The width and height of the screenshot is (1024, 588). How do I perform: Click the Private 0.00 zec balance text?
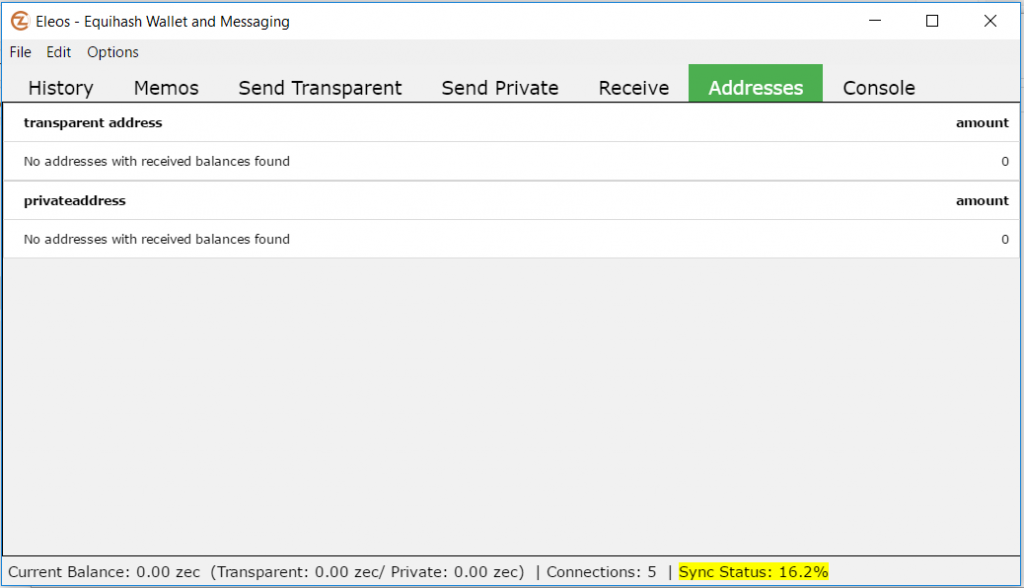point(455,572)
